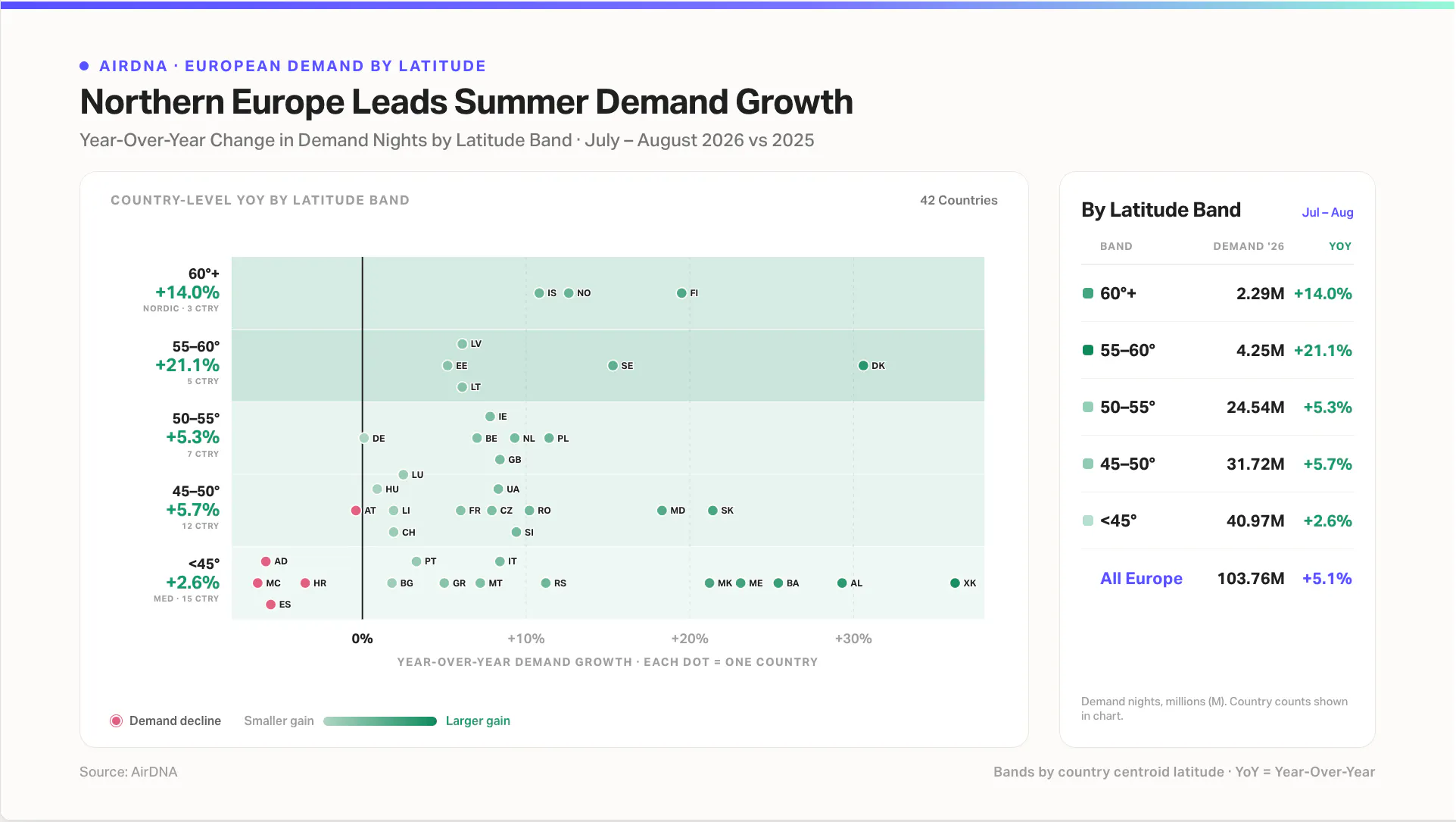
Task: Click the XK country dot
Action: click(955, 583)
